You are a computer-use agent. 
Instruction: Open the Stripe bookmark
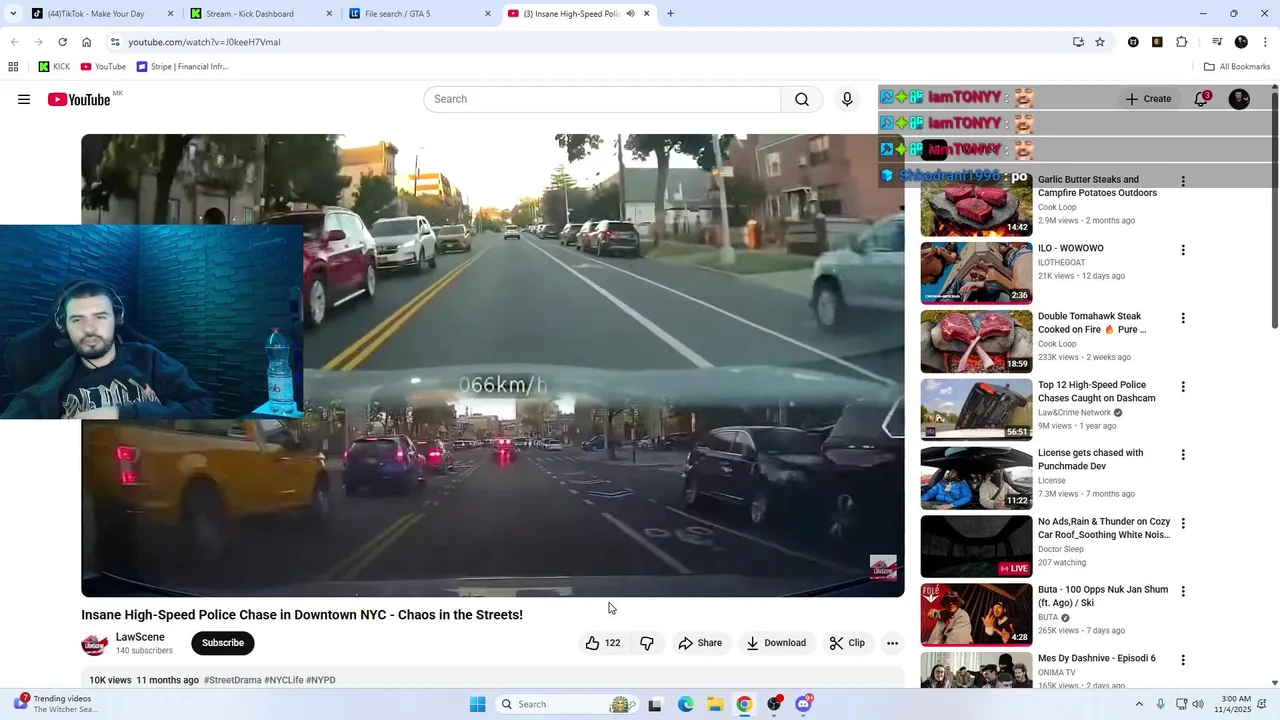click(182, 67)
